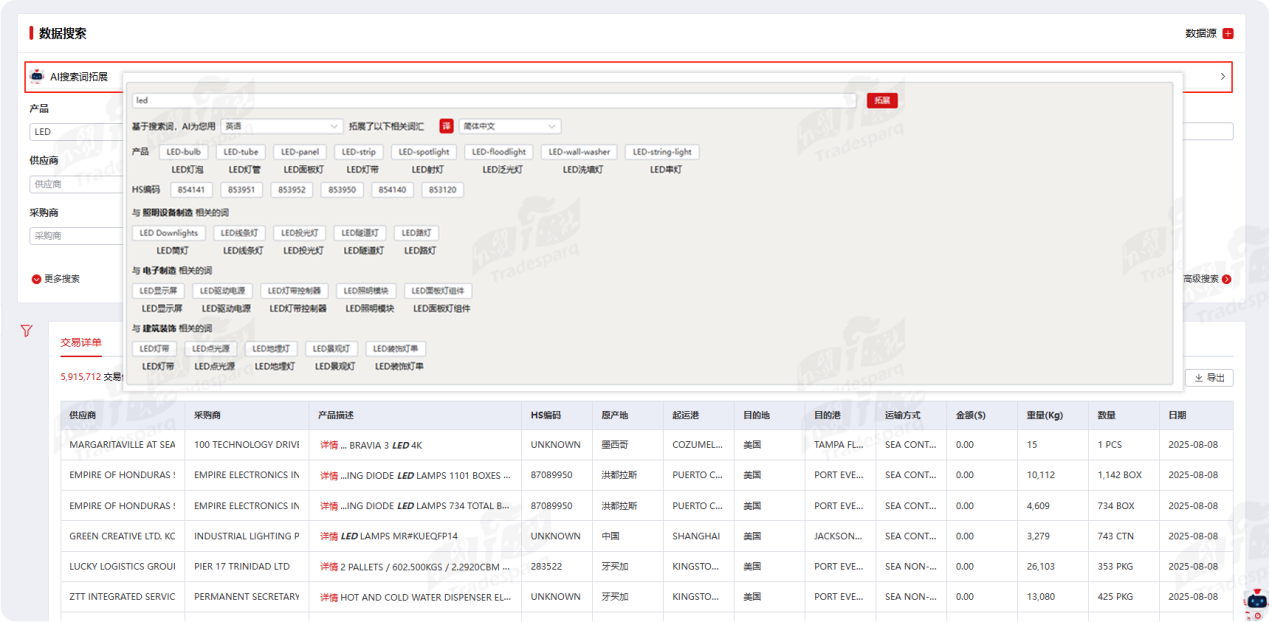Open the 简体中文 translation language dropdown
Image resolution: width=1269 pixels, height=622 pixels.
[509, 126]
